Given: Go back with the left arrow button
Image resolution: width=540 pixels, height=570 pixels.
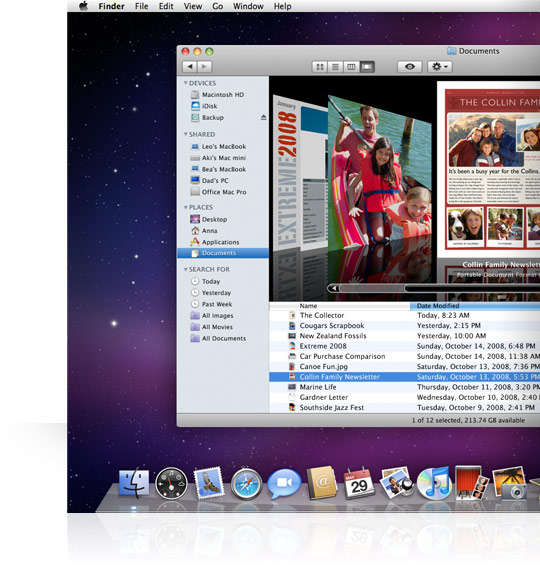Looking at the screenshot, I should coord(189,67).
